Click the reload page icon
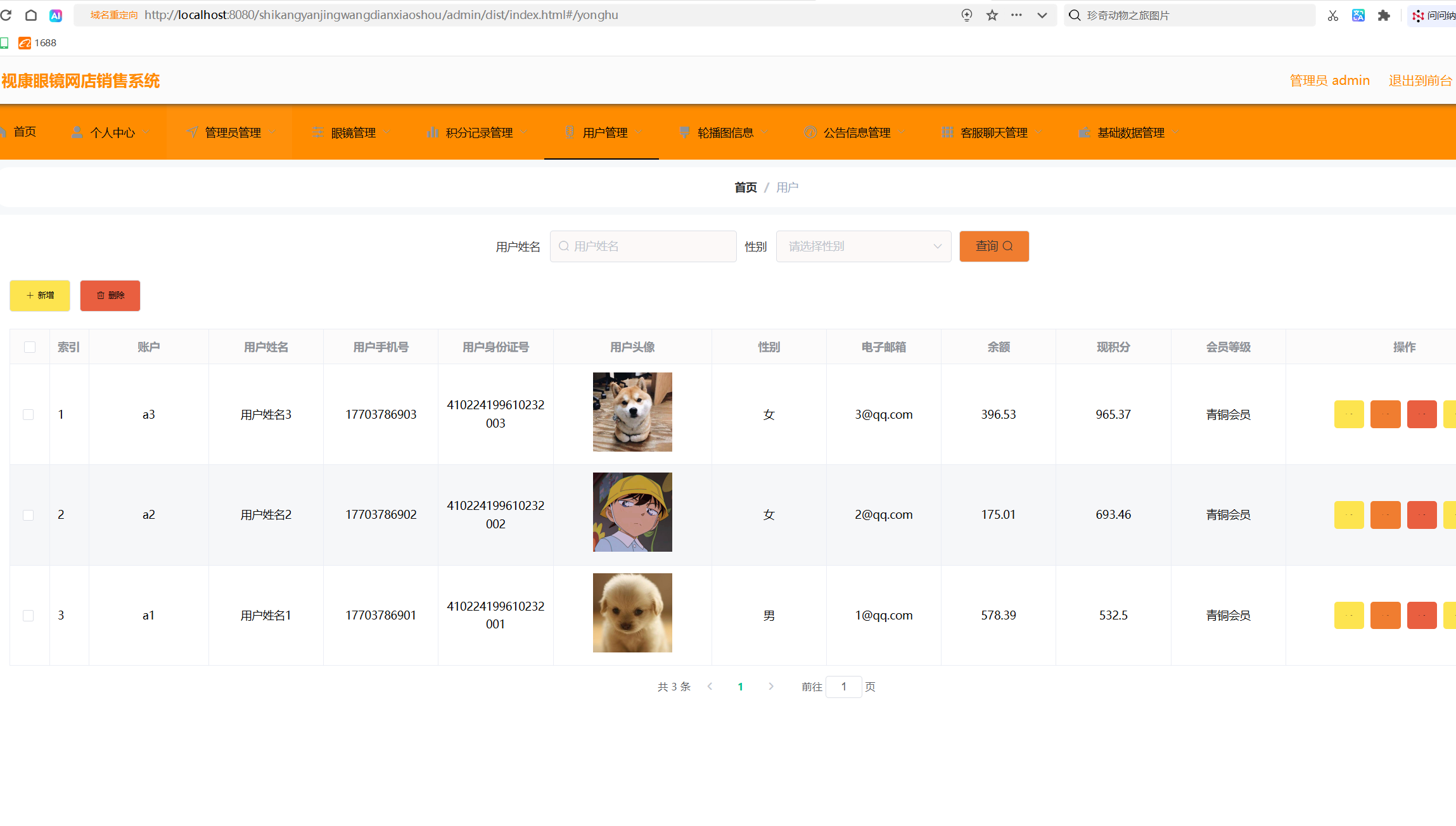The image size is (1456, 826). click(x=6, y=15)
